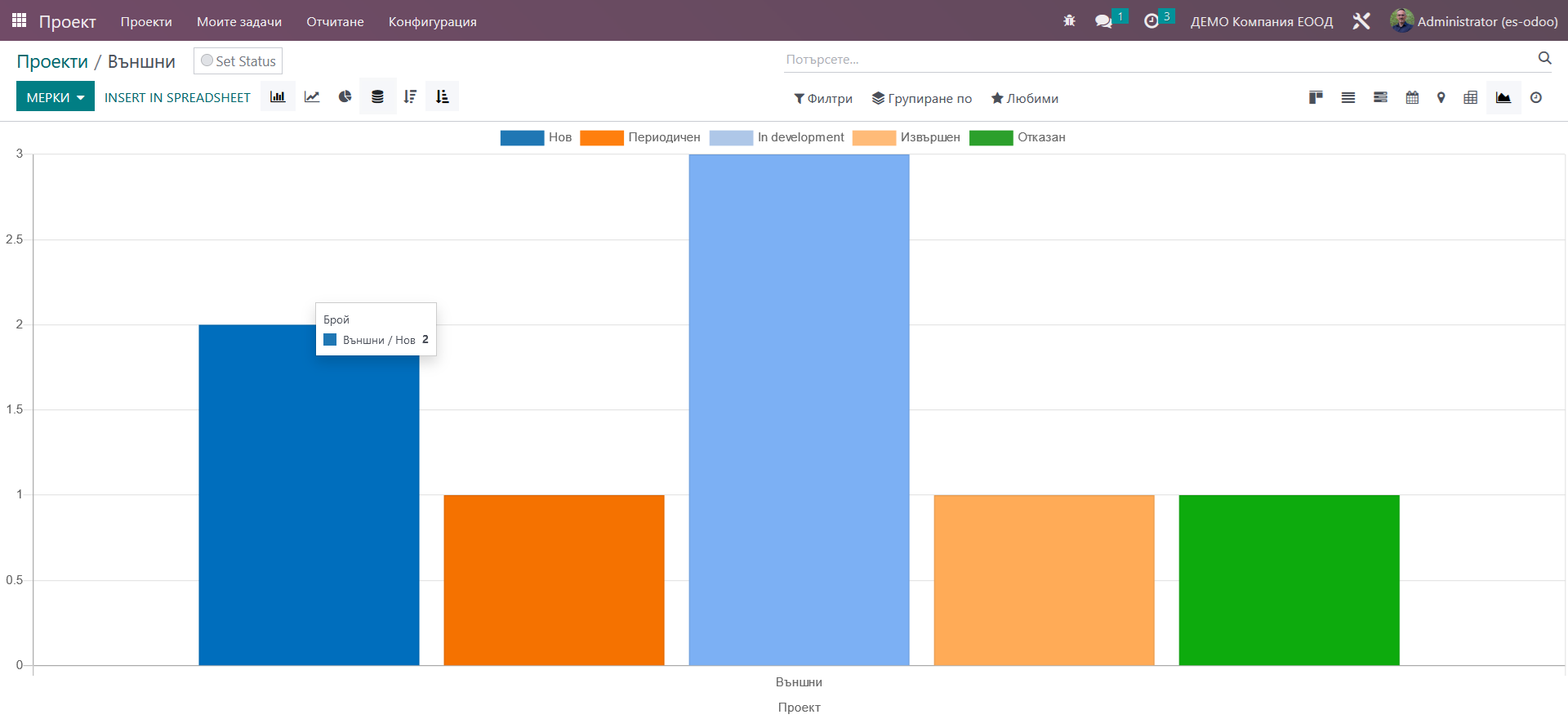
Task: Open the Групиране по dropdown
Action: 922,98
